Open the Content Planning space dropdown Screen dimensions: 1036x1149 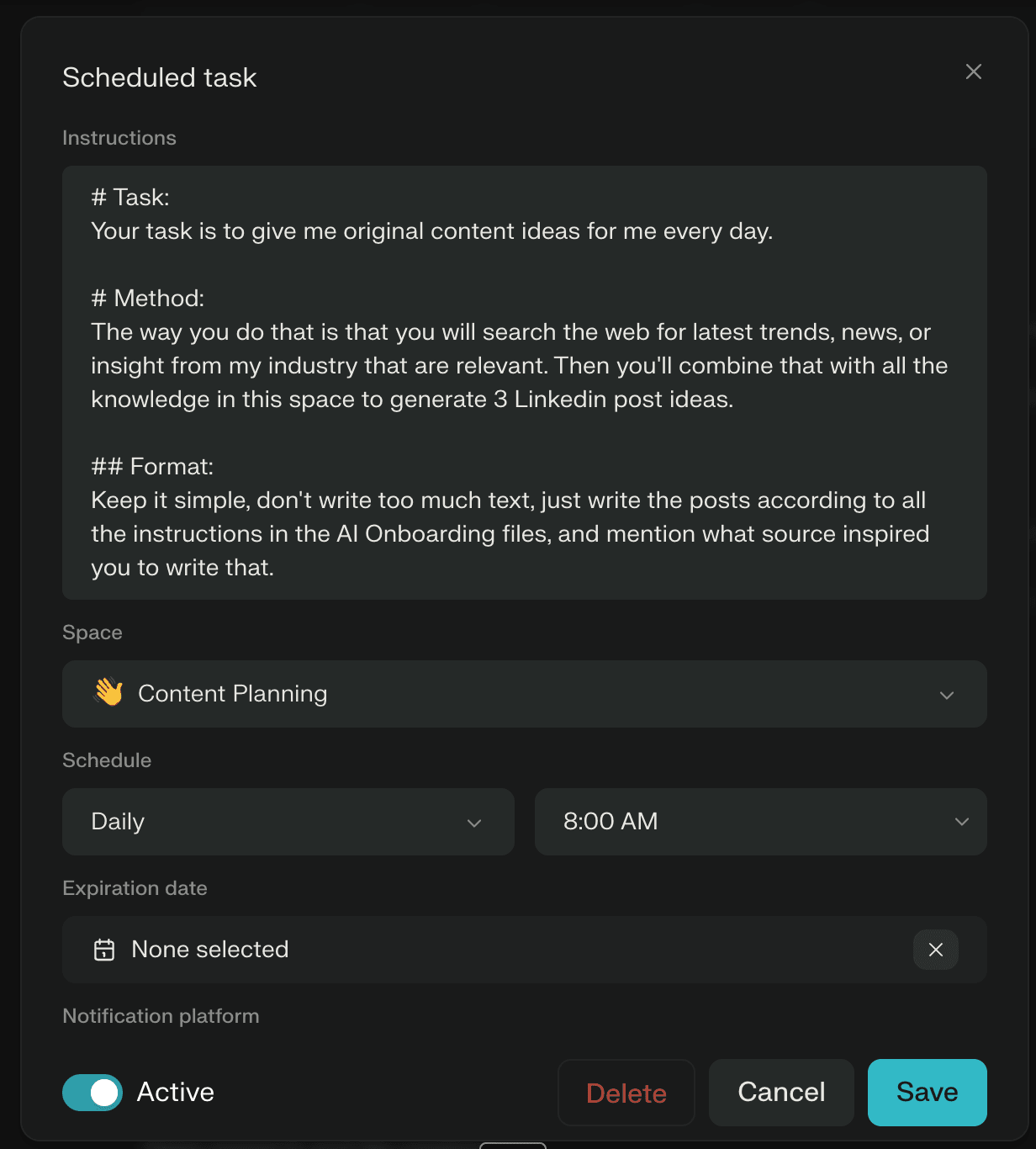pos(523,694)
